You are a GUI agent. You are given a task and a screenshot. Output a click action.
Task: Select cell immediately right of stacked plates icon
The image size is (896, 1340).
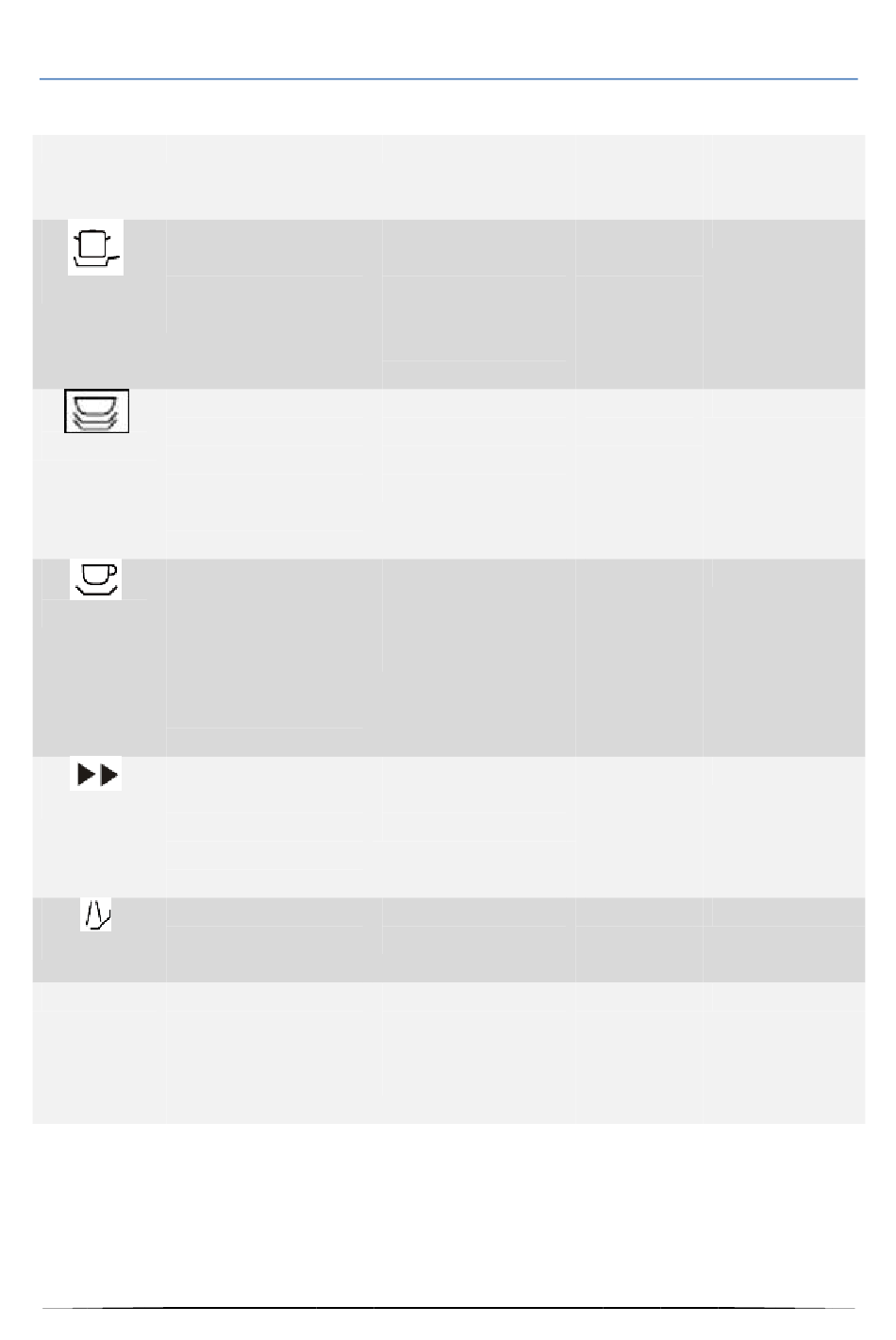pyautogui.click(x=274, y=418)
